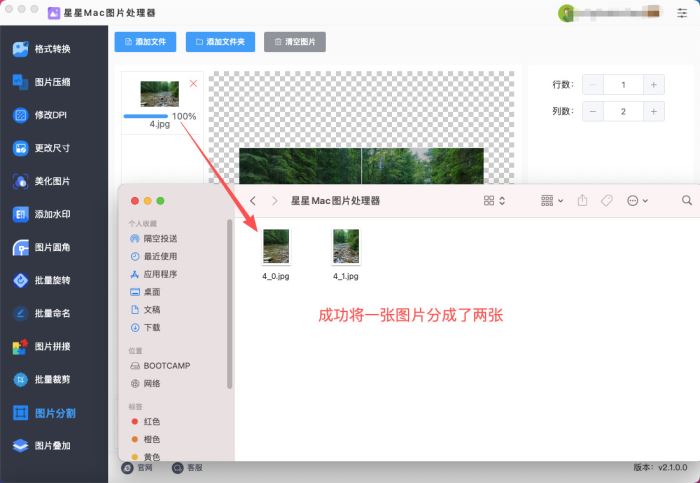Open the 图片分割 image split tool
This screenshot has height=483, width=700.
[x=45, y=413]
